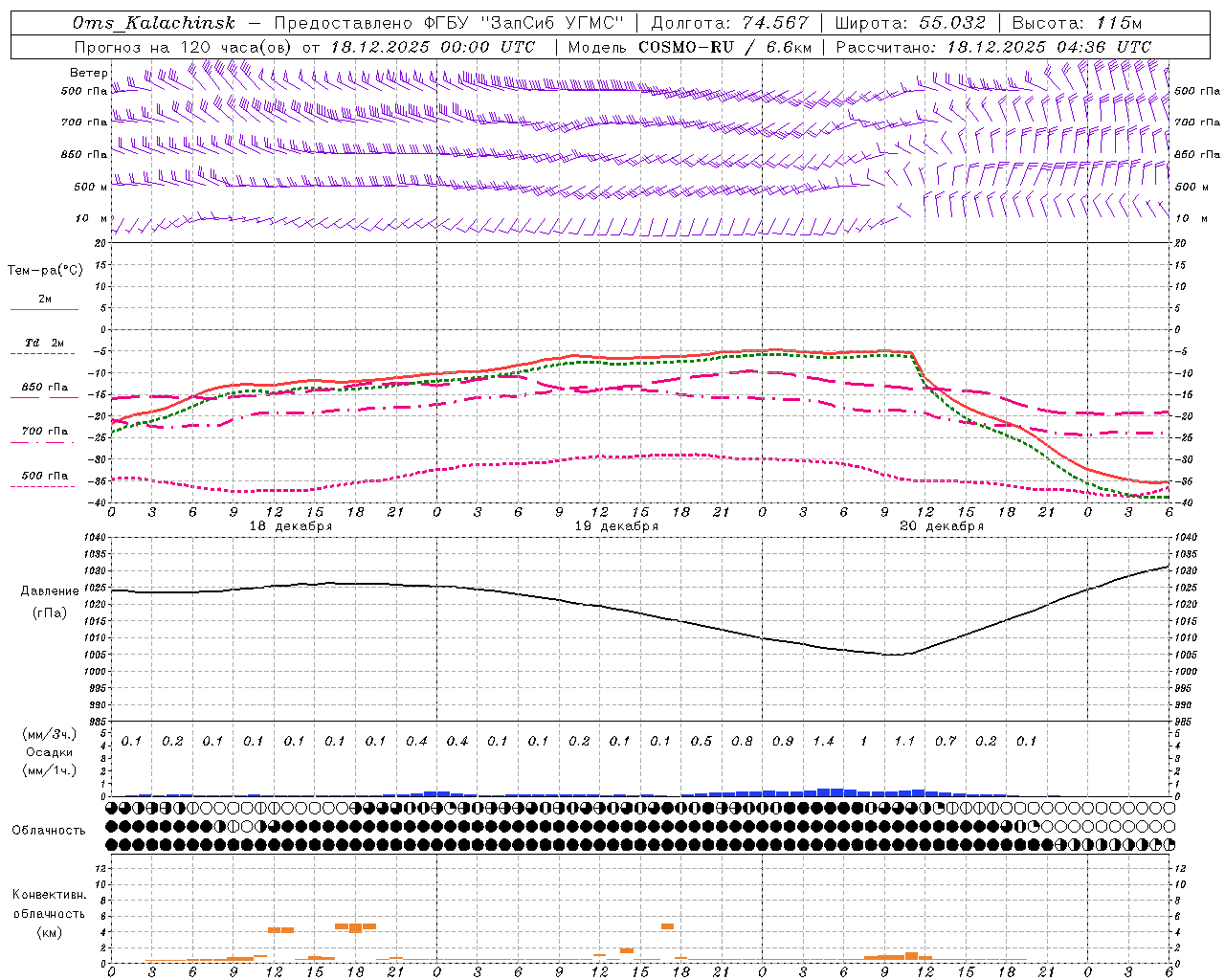Image resolution: width=1225 pixels, height=980 pixels.
Task: Click the Осадки panel label
Action: click(50, 752)
